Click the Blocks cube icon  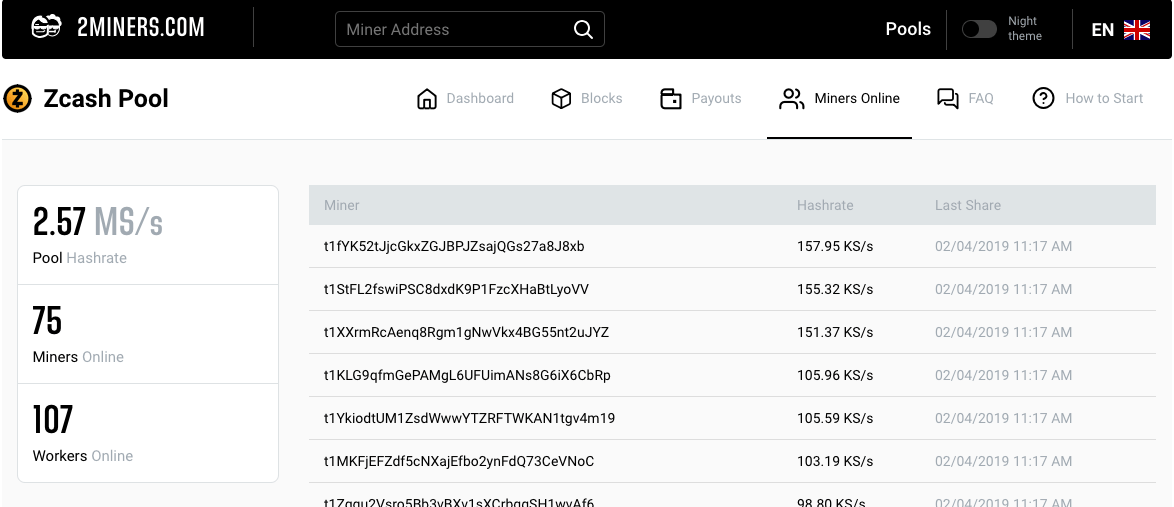pos(561,99)
